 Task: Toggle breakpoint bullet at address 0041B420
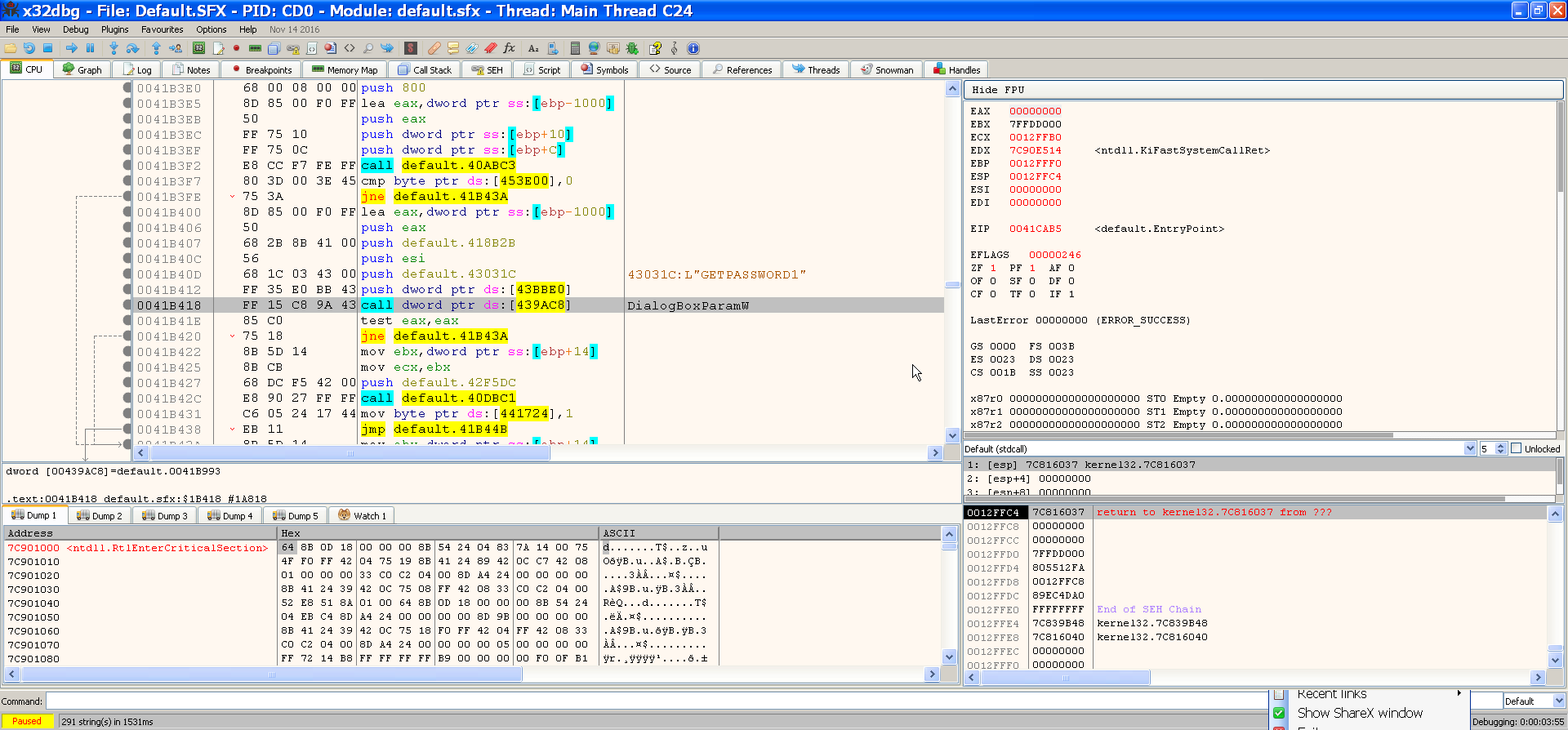127,336
